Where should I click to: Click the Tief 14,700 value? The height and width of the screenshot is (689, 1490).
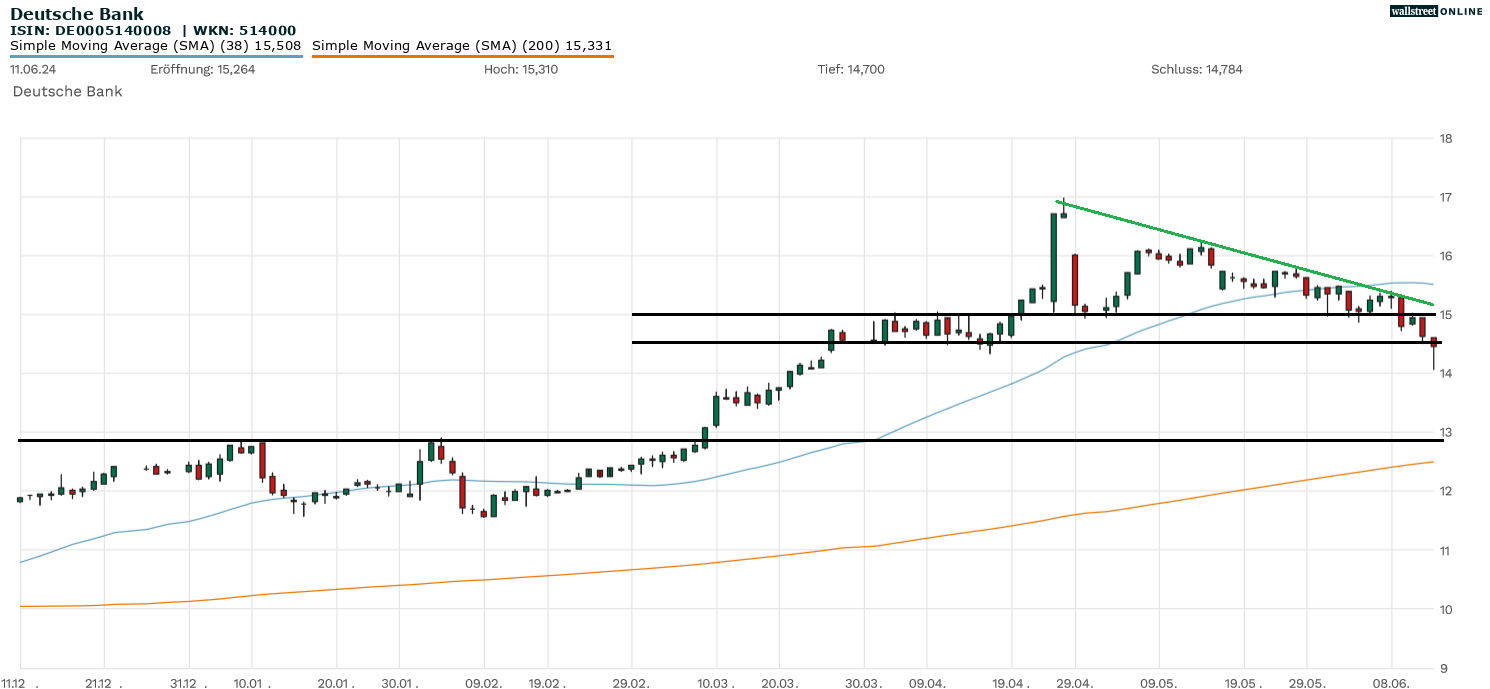pyautogui.click(x=850, y=69)
